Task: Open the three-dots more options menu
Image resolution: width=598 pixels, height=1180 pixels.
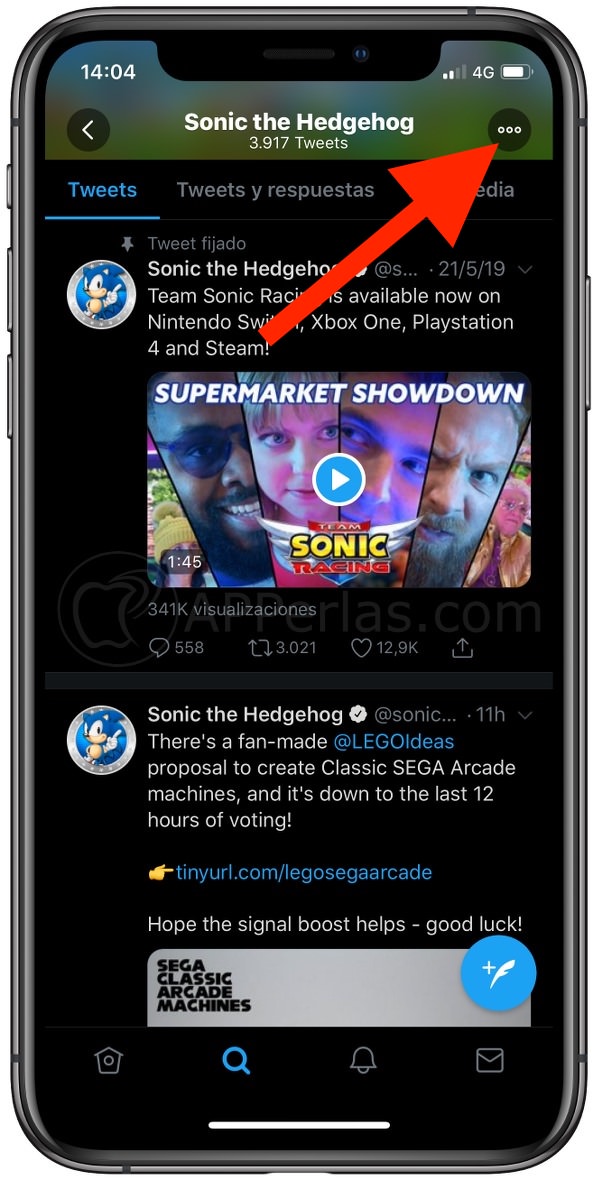Action: point(509,129)
